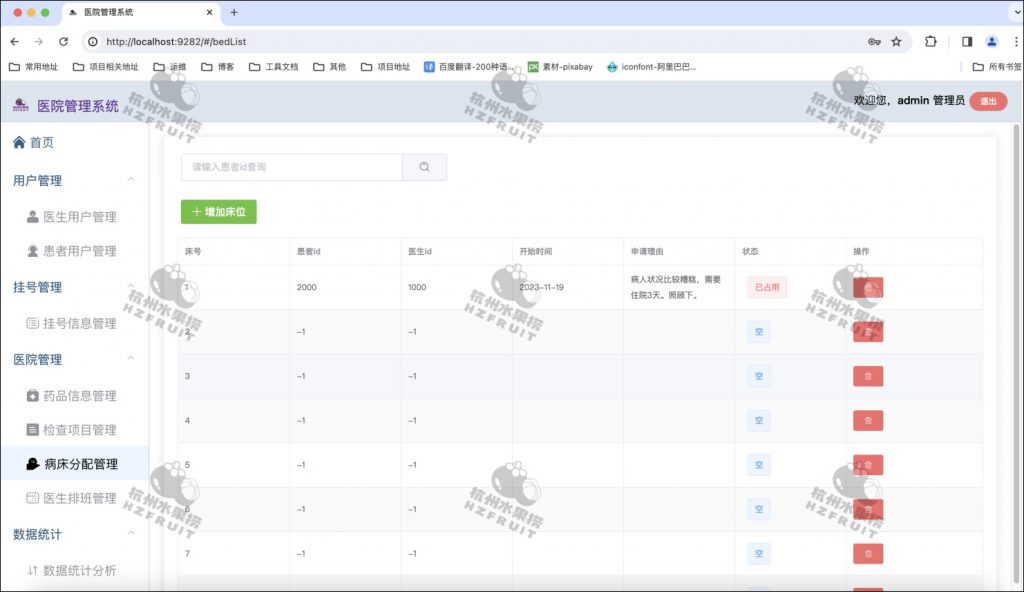Reload the page with browser refresh icon

(x=64, y=42)
